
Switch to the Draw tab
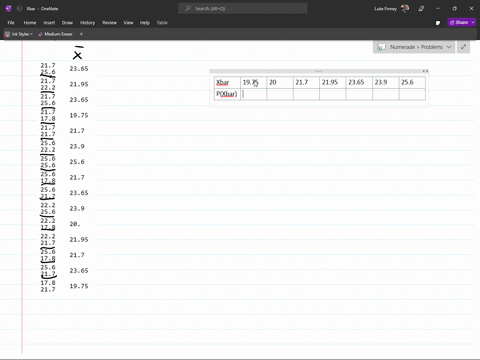tap(67, 23)
